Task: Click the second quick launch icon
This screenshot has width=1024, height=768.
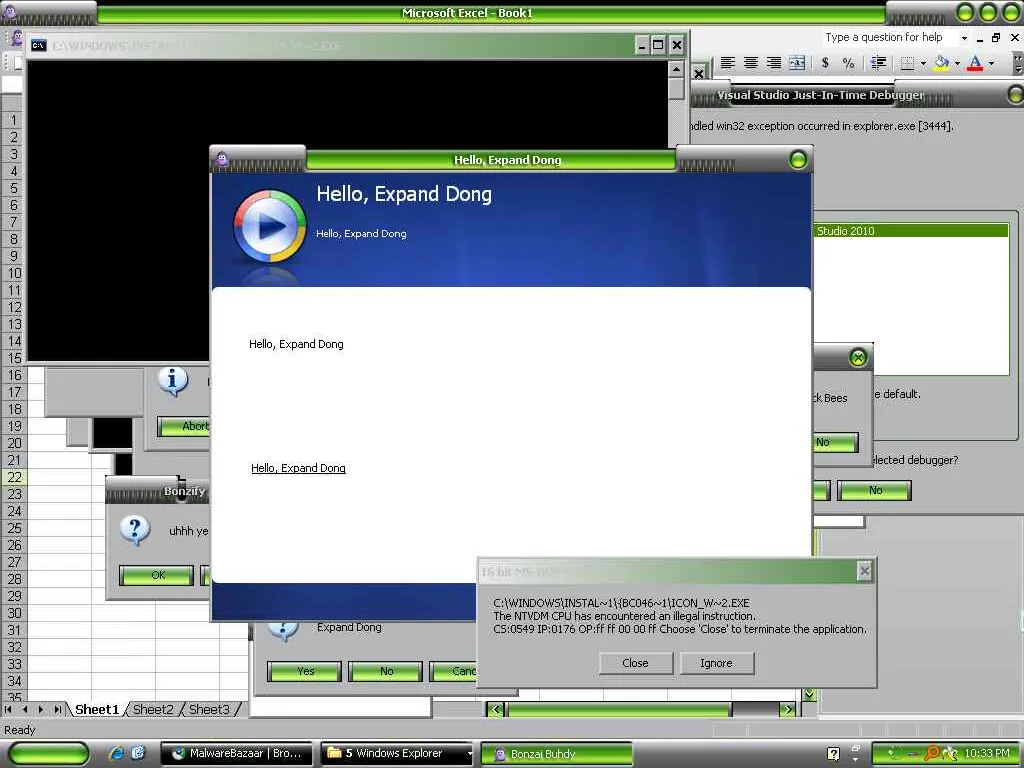Action: coord(138,753)
